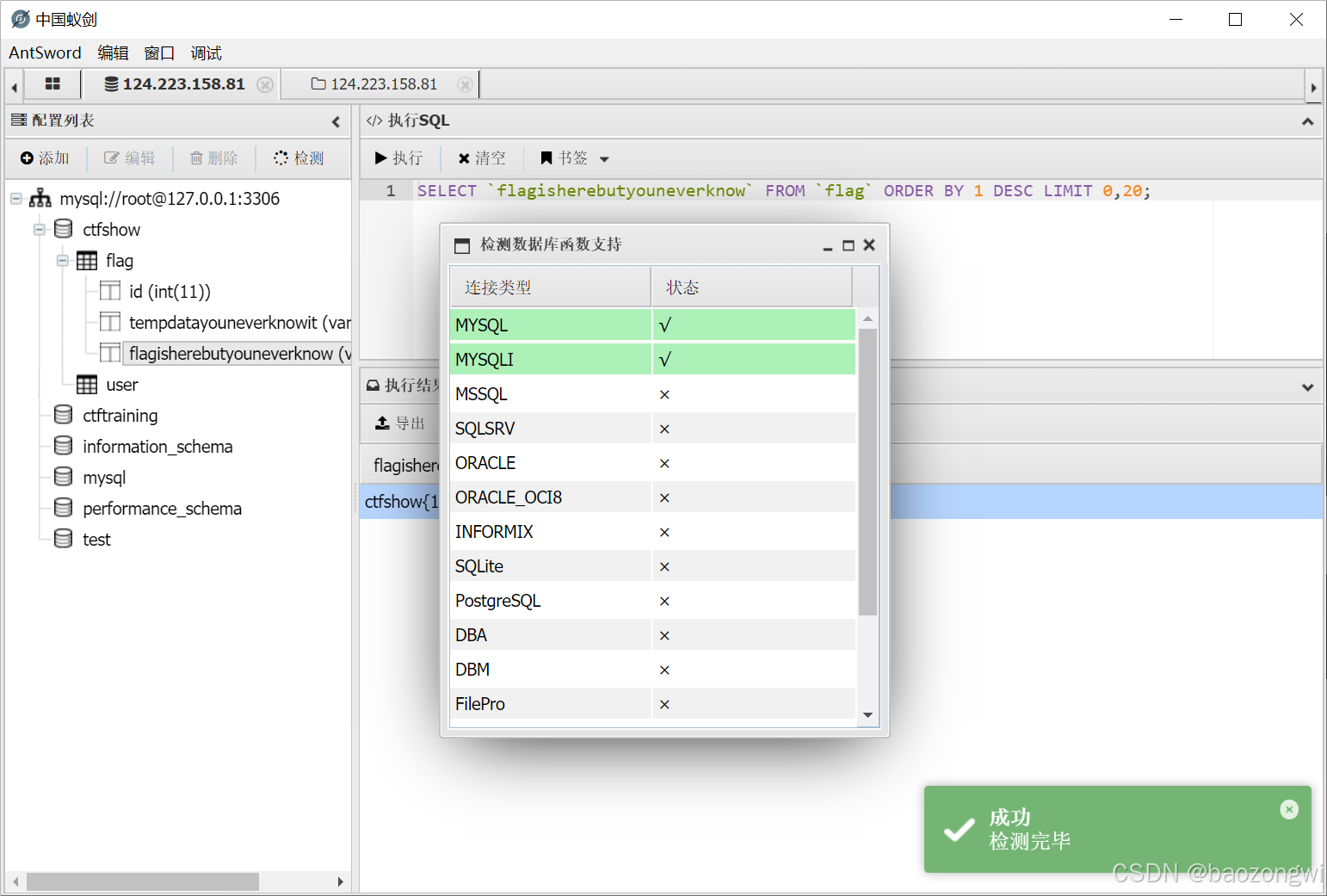
Task: Click the performance_schema database icon
Action: [x=63, y=508]
